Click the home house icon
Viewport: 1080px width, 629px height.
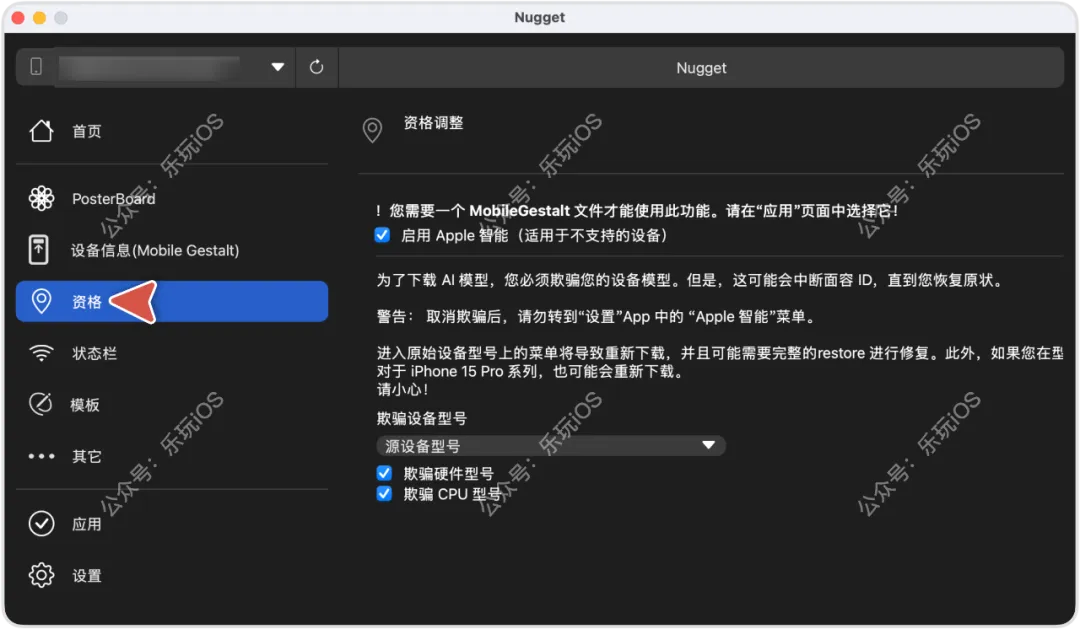click(x=41, y=130)
